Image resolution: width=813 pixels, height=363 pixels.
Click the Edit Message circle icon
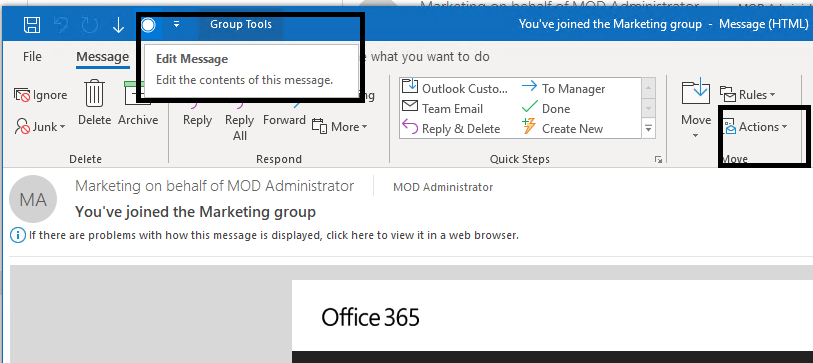(148, 24)
